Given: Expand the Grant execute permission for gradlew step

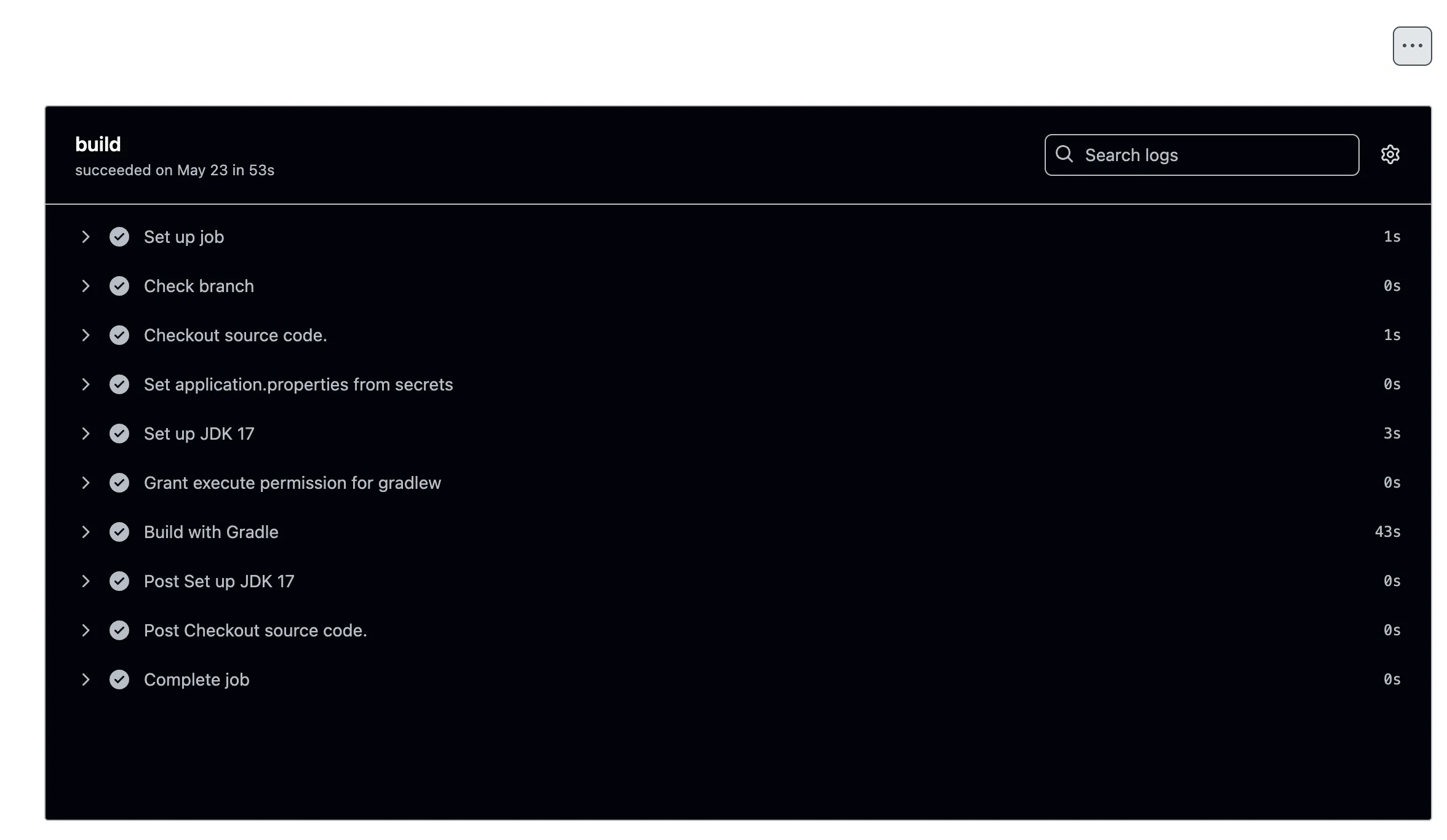Looking at the screenshot, I should click(86, 483).
